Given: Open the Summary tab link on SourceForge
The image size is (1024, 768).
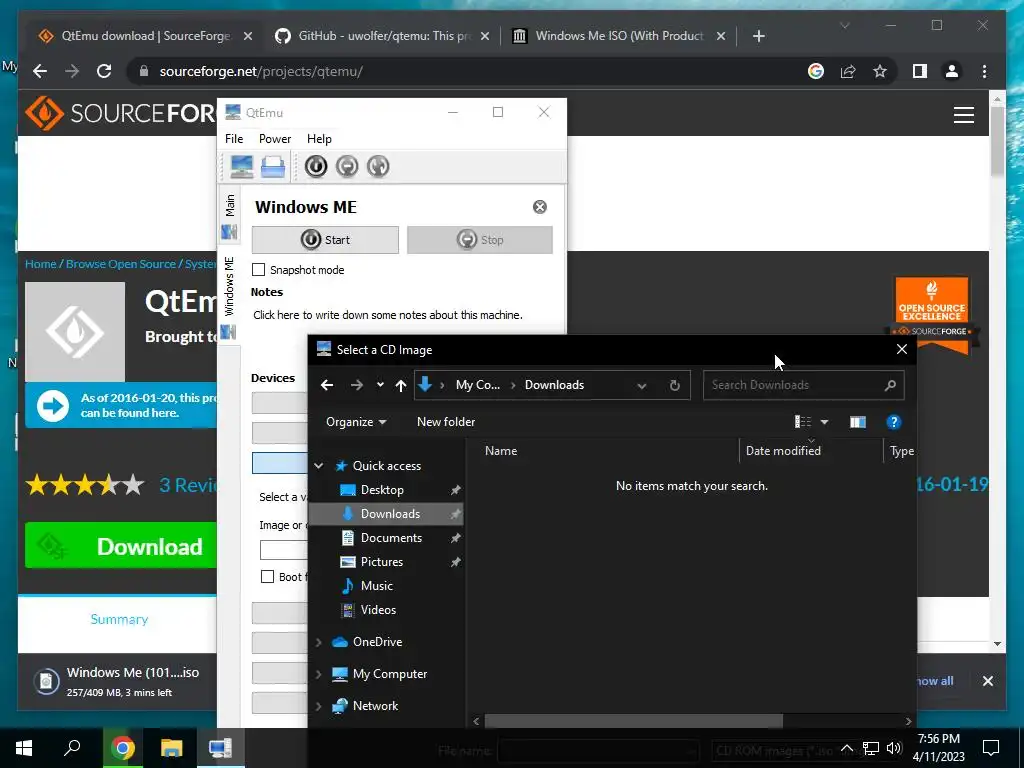Looking at the screenshot, I should tap(119, 619).
